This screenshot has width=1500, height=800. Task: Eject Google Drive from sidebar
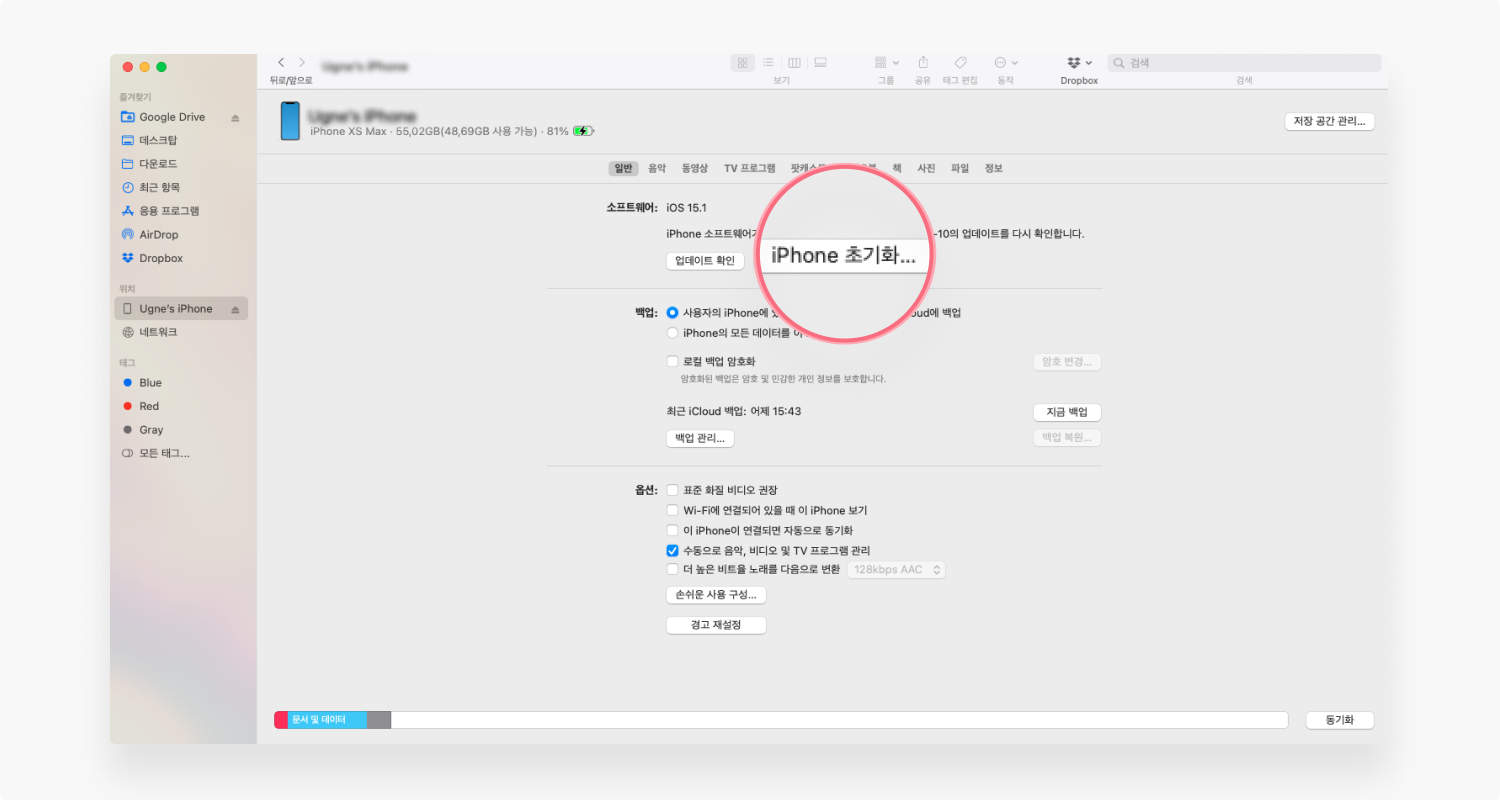point(235,117)
